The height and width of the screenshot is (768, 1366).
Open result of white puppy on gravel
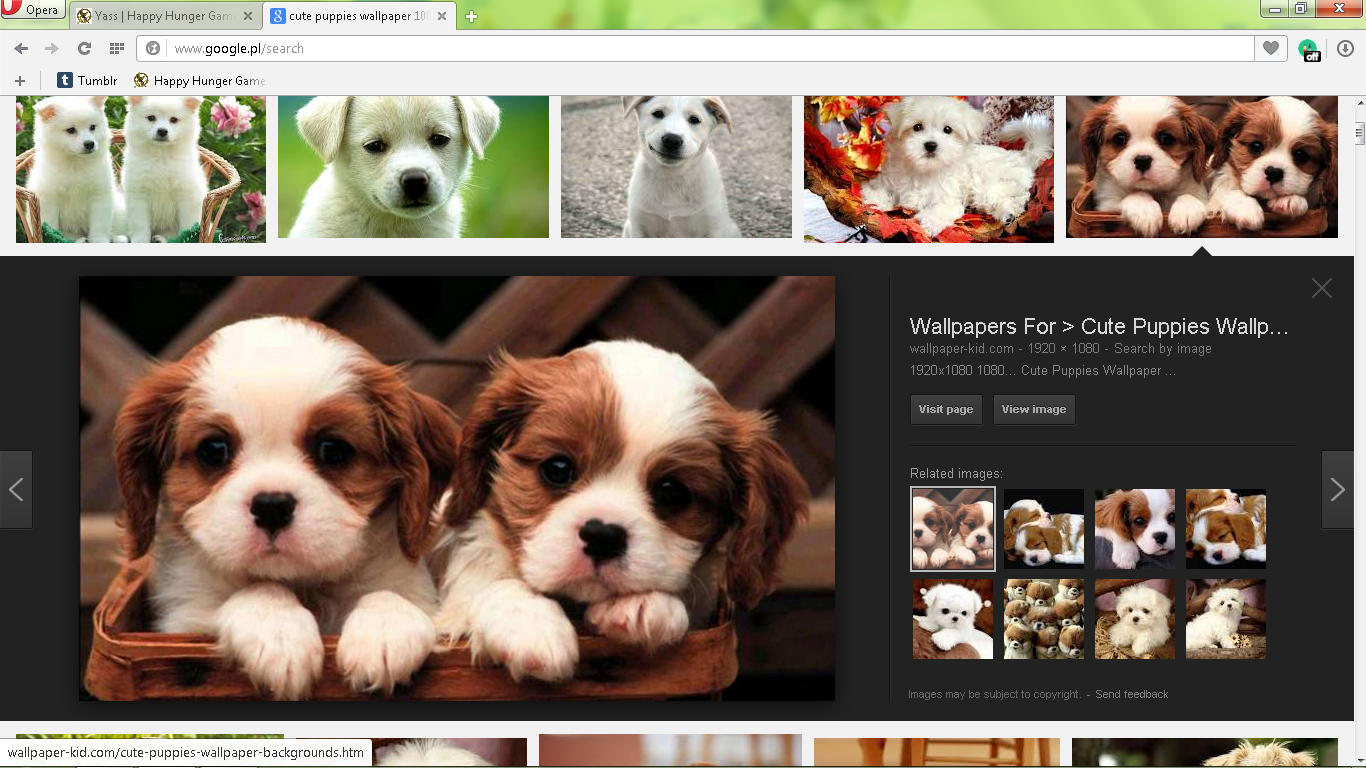[x=676, y=167]
